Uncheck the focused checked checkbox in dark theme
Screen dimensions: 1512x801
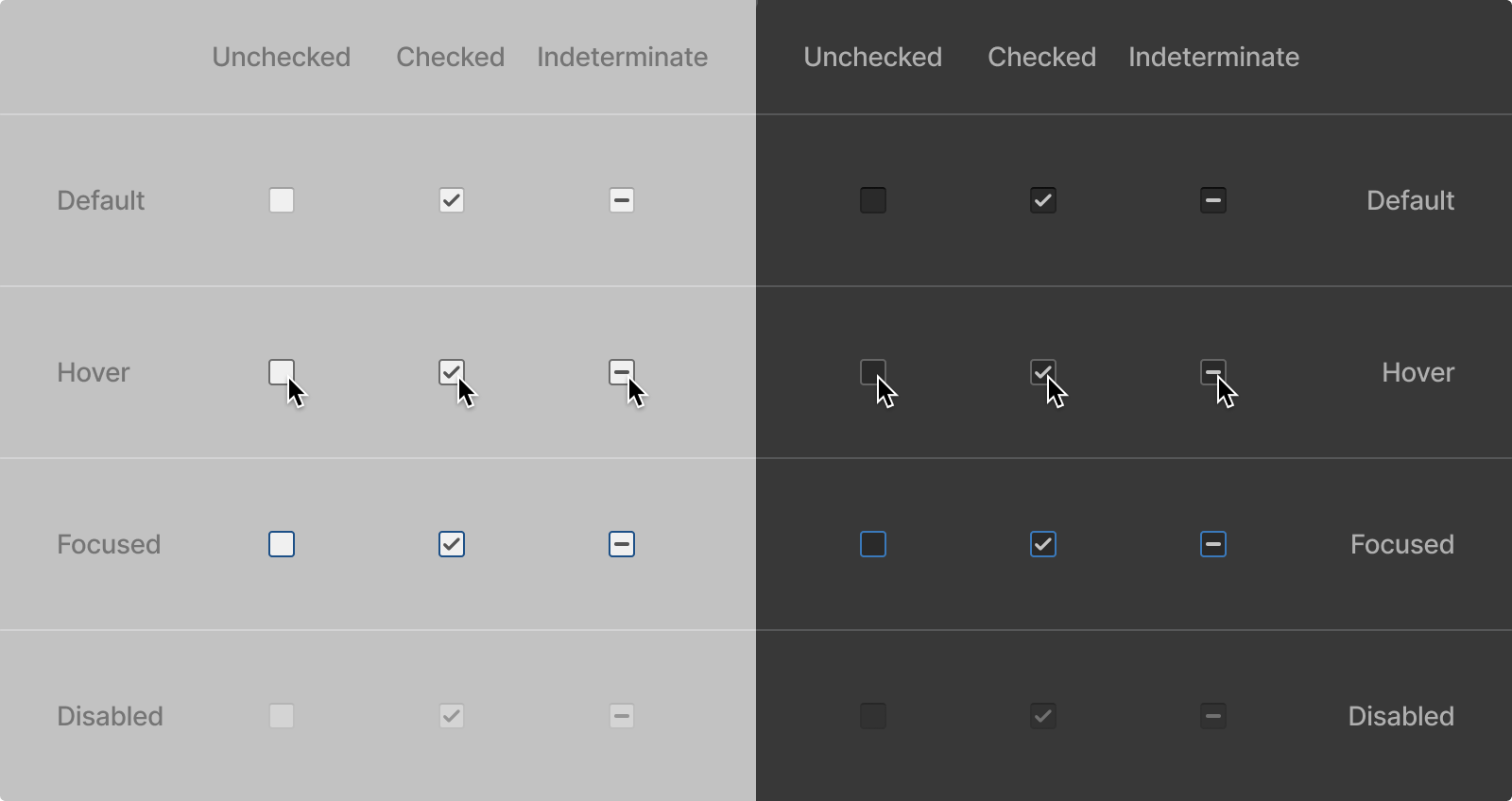pyautogui.click(x=1041, y=544)
